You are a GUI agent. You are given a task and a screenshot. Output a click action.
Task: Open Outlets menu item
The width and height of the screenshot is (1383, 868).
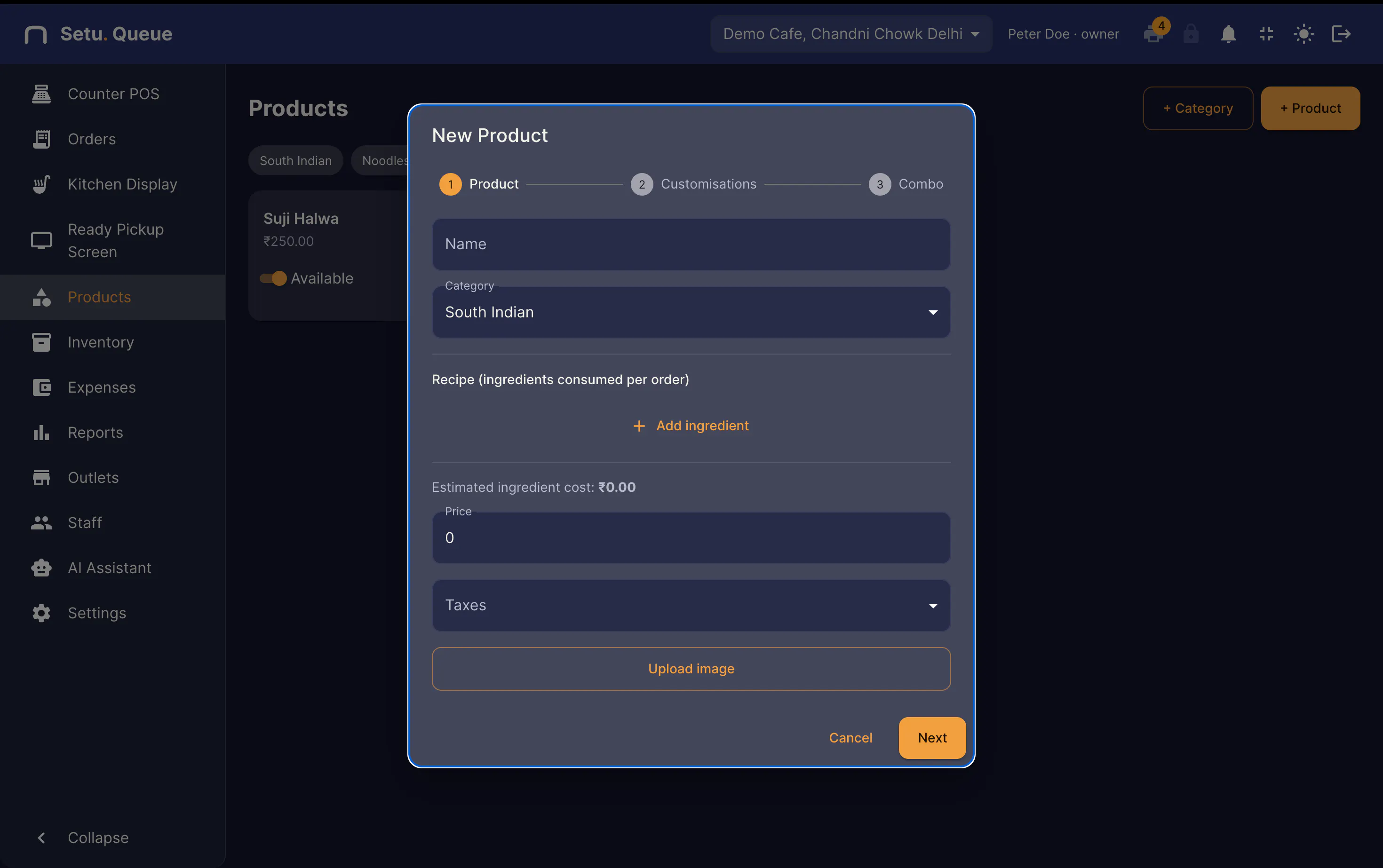click(x=112, y=478)
